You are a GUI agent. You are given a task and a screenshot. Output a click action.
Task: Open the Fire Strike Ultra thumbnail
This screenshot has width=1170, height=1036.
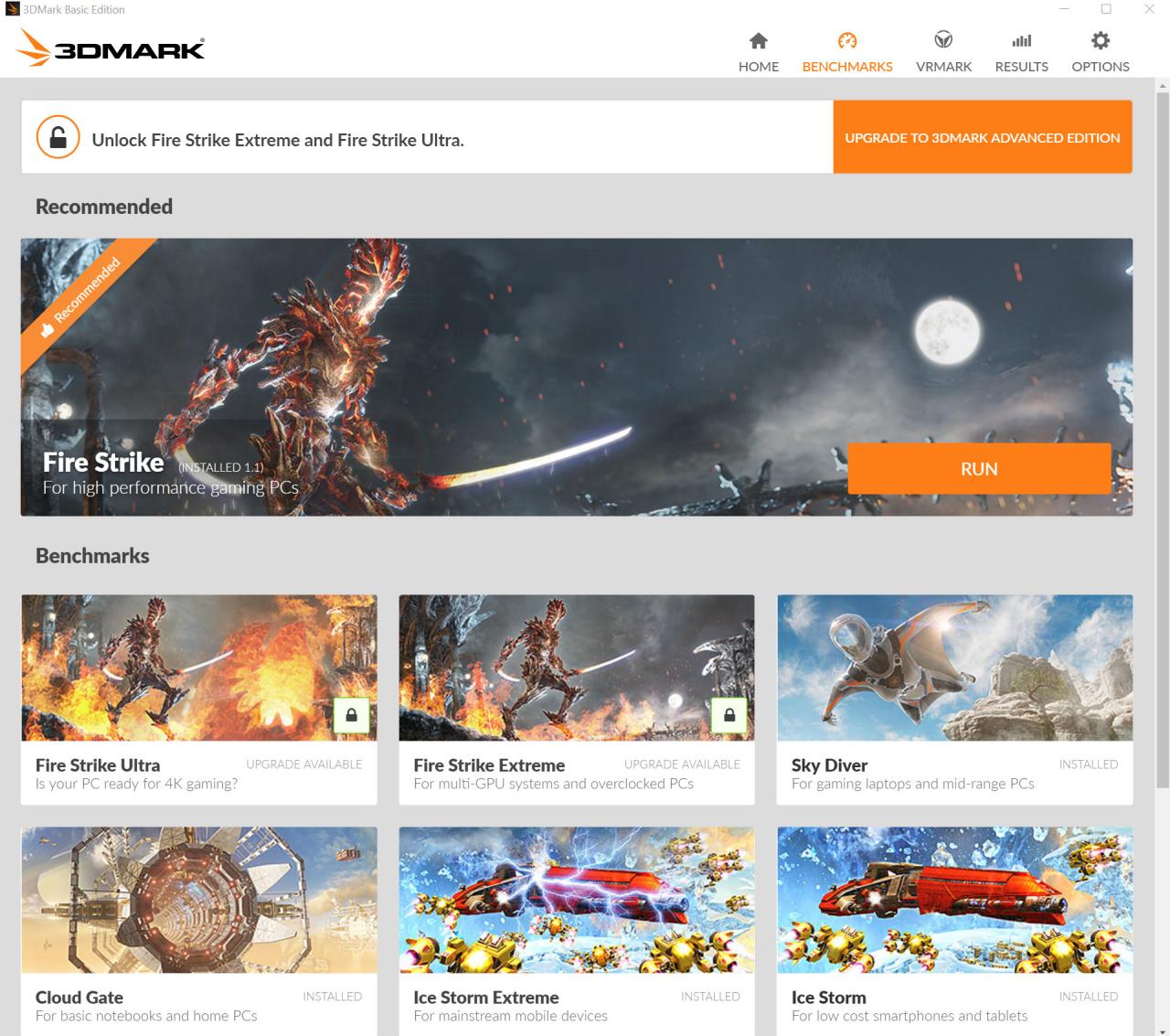[x=199, y=668]
